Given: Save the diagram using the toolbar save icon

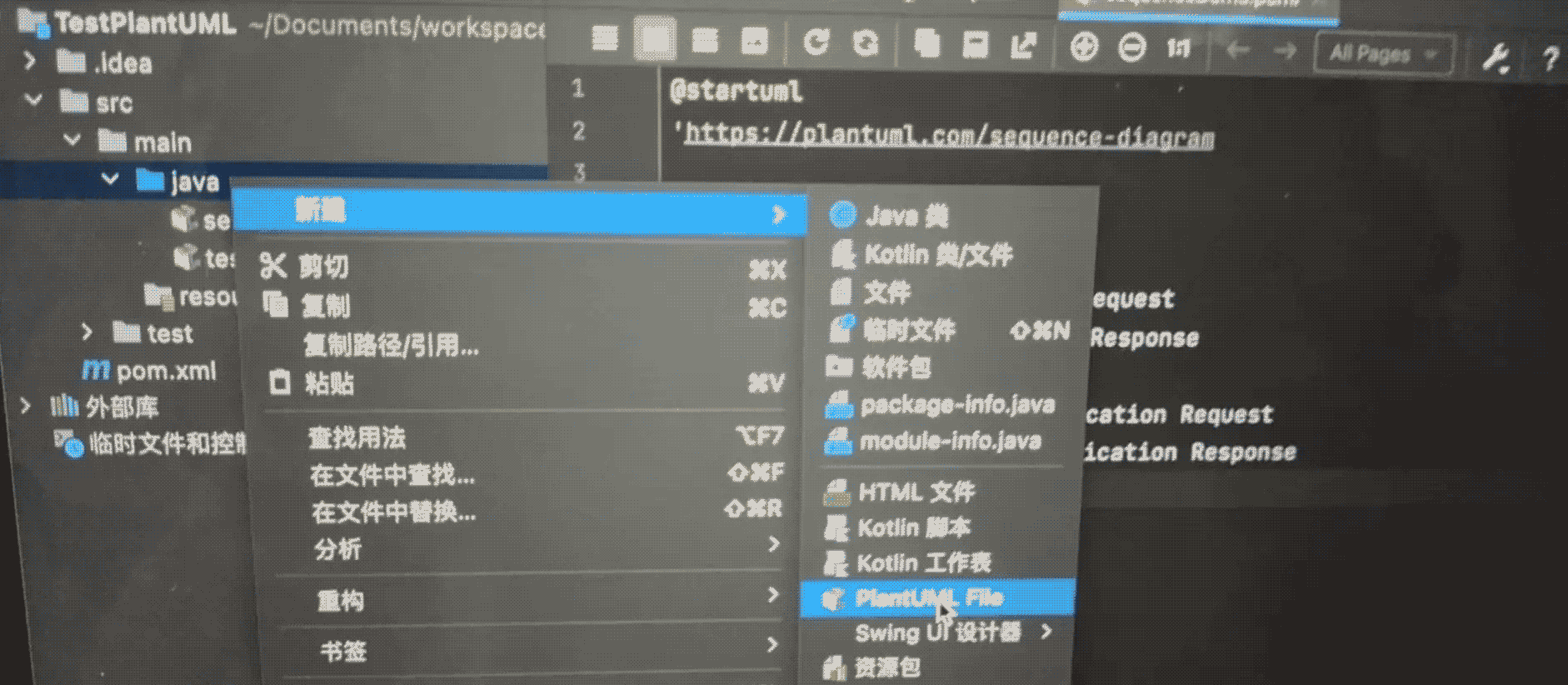Looking at the screenshot, I should 975,44.
